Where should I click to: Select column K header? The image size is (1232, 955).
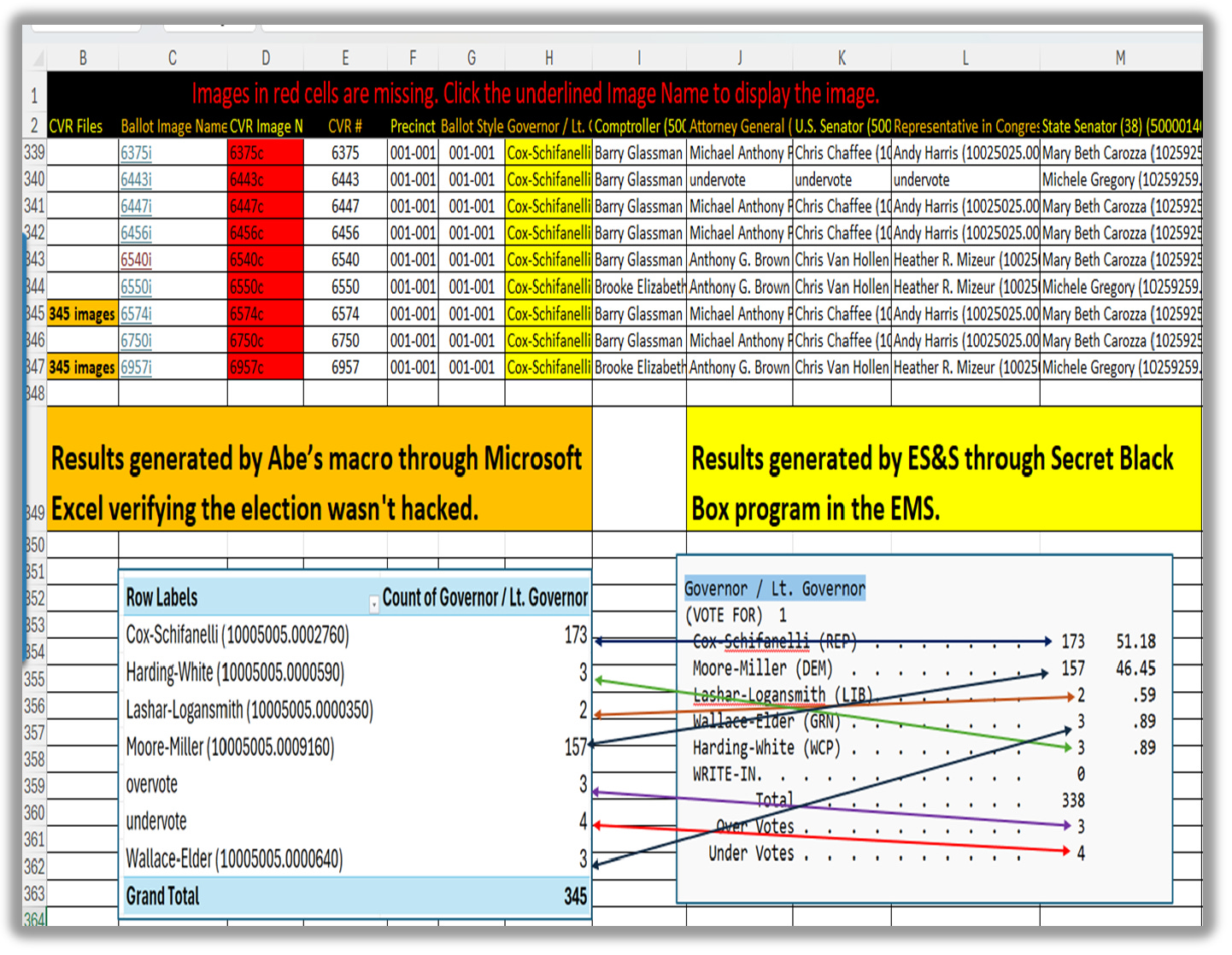[x=842, y=58]
